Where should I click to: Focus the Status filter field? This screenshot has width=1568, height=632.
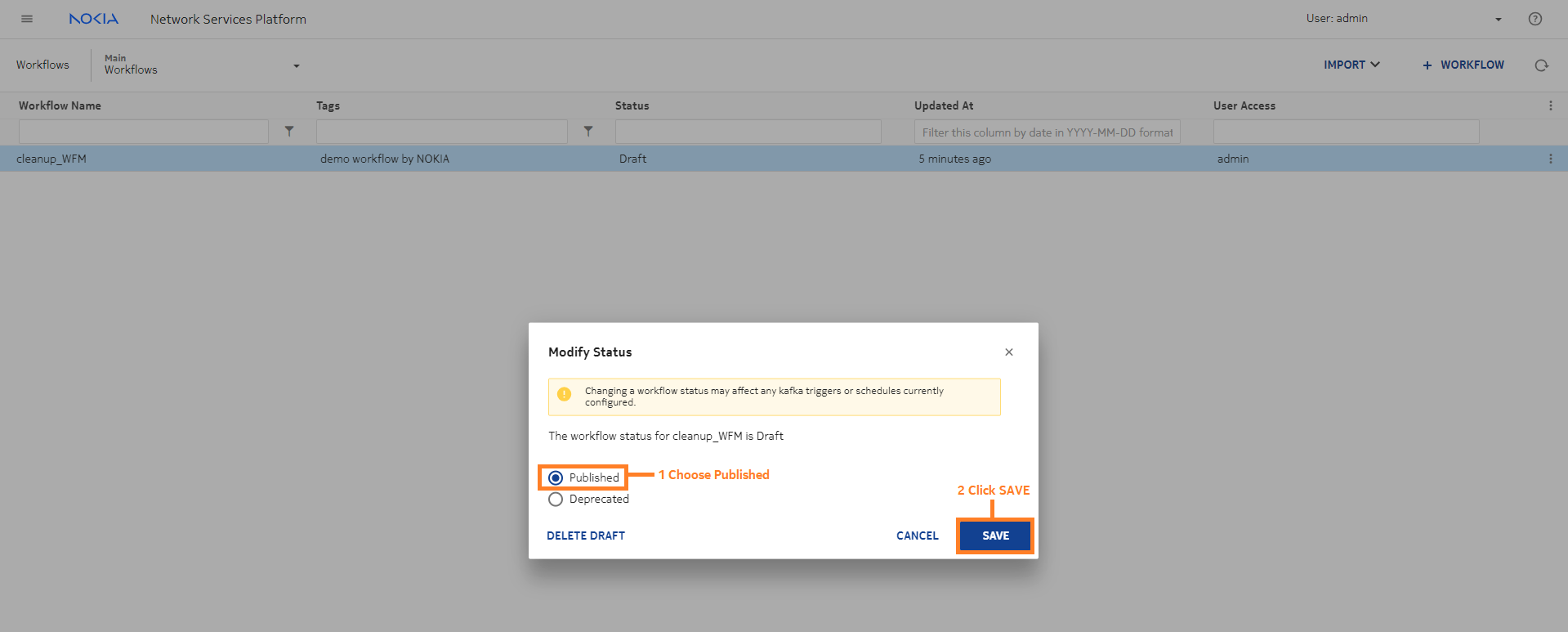pos(748,132)
